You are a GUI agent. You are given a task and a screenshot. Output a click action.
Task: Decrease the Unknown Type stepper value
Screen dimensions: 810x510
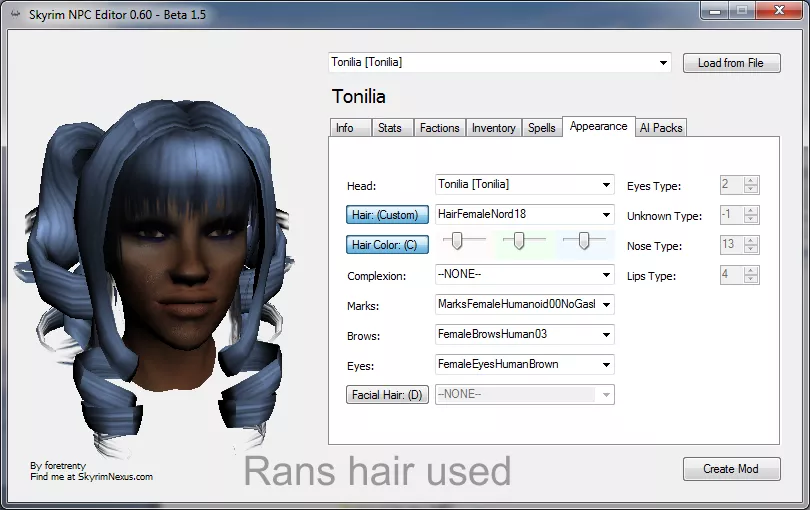click(x=751, y=220)
